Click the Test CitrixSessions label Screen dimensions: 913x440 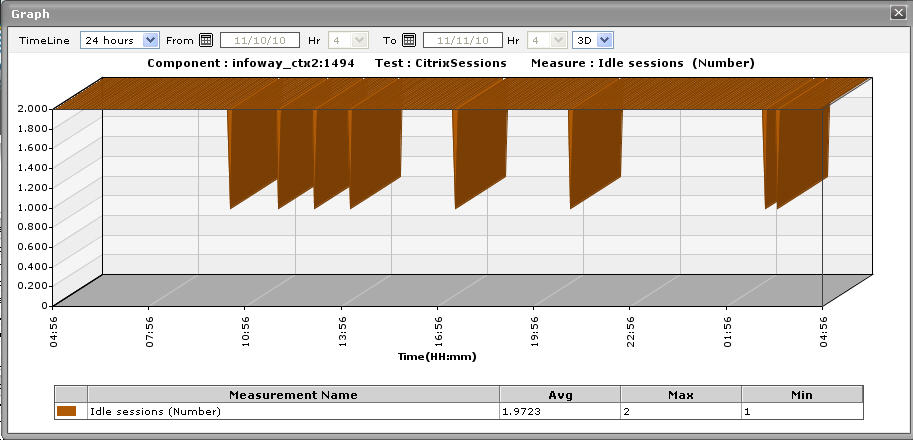tap(441, 63)
